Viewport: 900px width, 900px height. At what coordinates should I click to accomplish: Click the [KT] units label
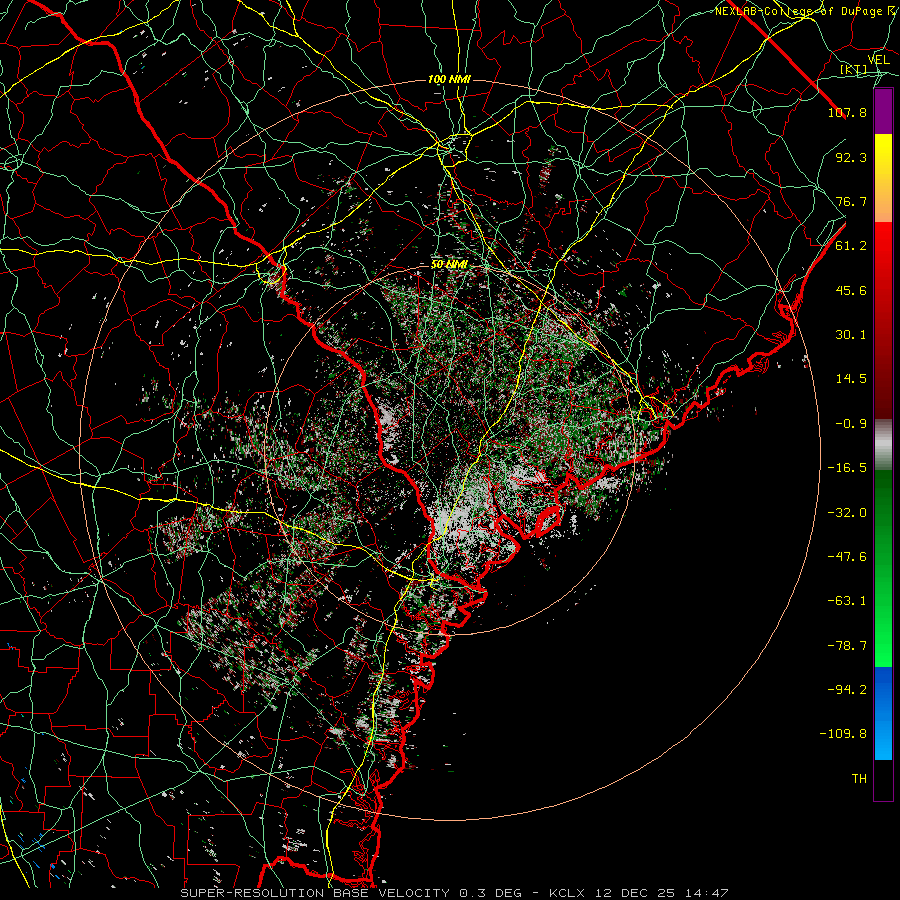point(854,70)
